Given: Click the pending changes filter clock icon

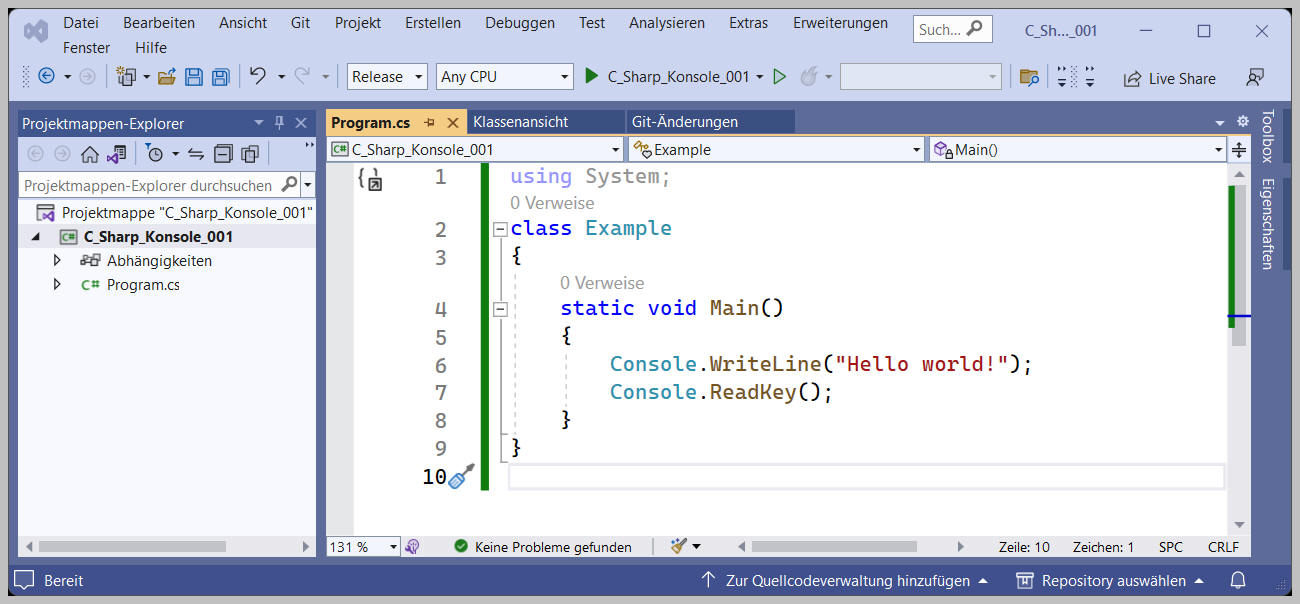Looking at the screenshot, I should pos(155,154).
